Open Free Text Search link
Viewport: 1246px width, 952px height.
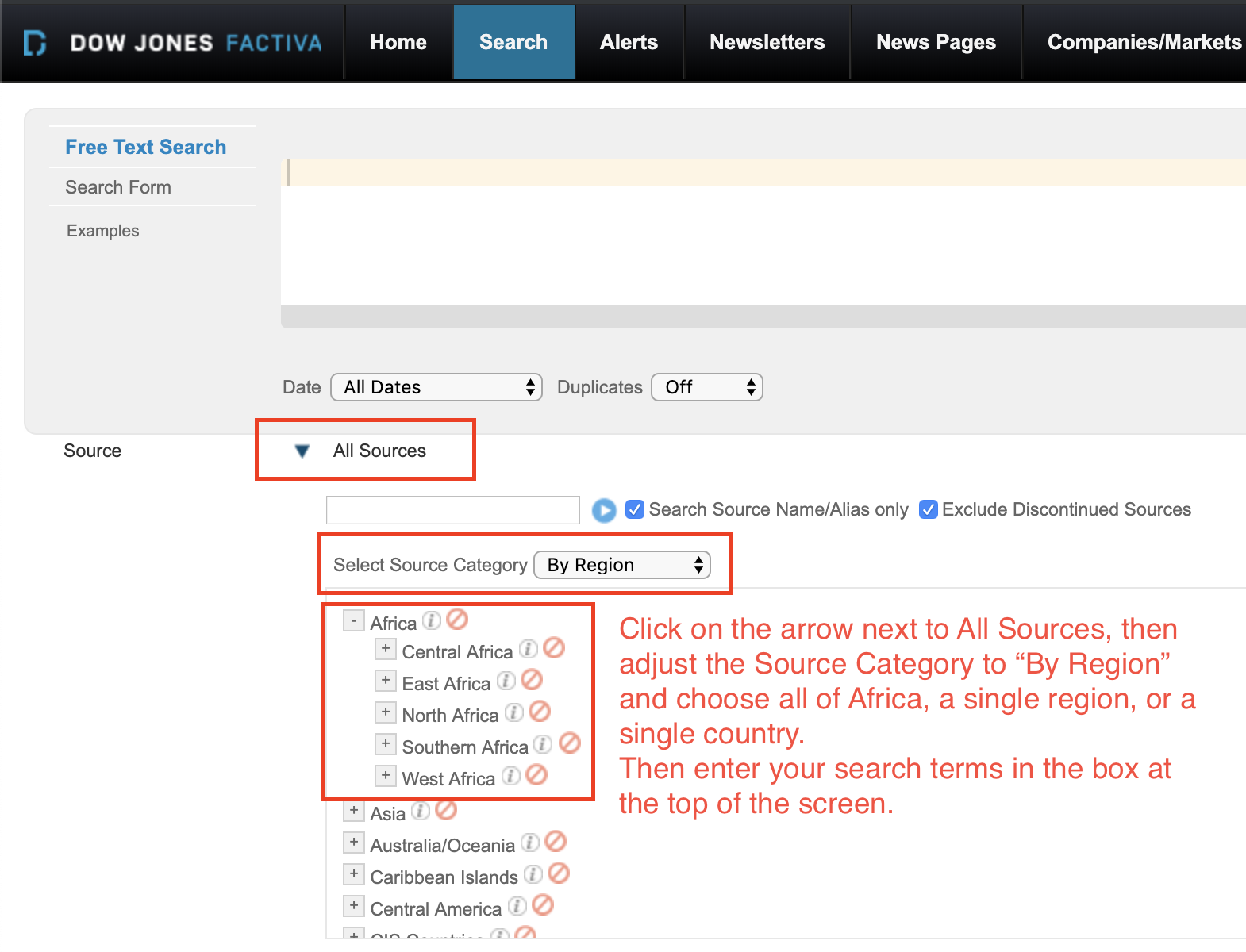tap(146, 147)
